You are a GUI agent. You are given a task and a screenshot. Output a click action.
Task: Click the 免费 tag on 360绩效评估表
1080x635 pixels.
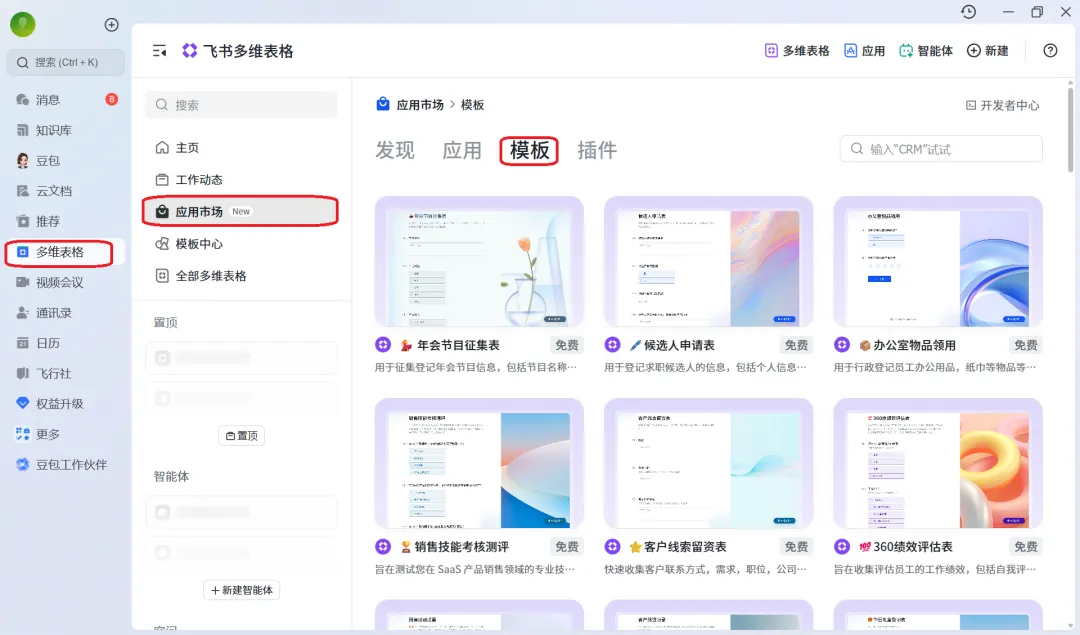1026,547
